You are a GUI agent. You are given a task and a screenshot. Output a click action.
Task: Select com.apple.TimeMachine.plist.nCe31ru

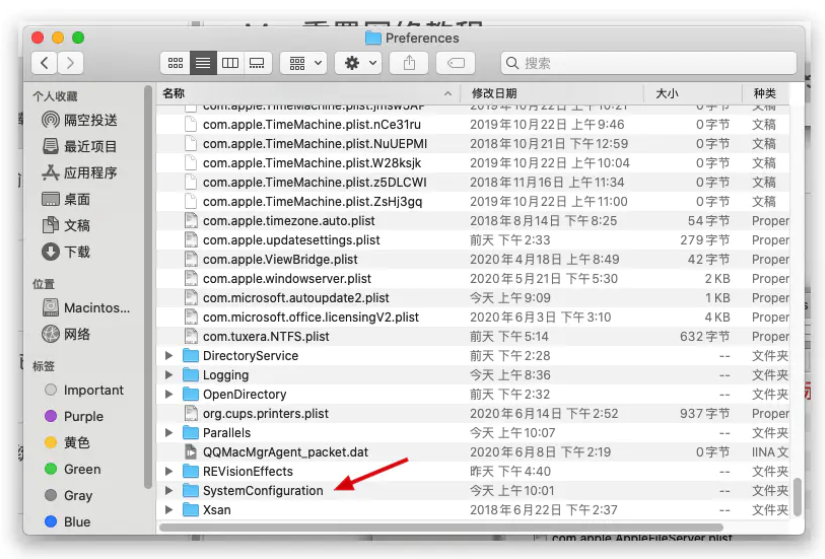tap(473, 125)
